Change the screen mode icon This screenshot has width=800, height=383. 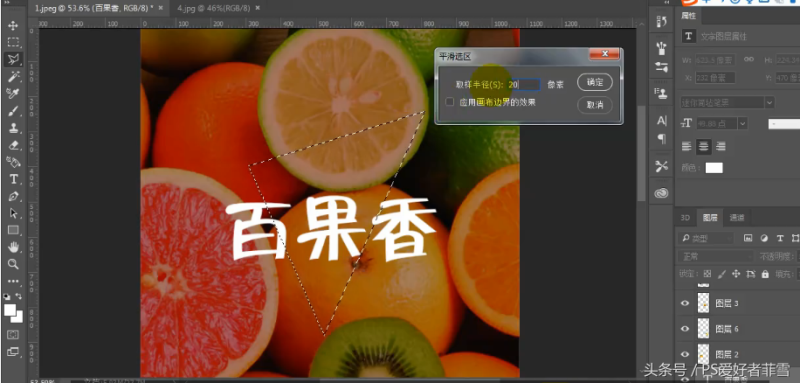click(13, 351)
